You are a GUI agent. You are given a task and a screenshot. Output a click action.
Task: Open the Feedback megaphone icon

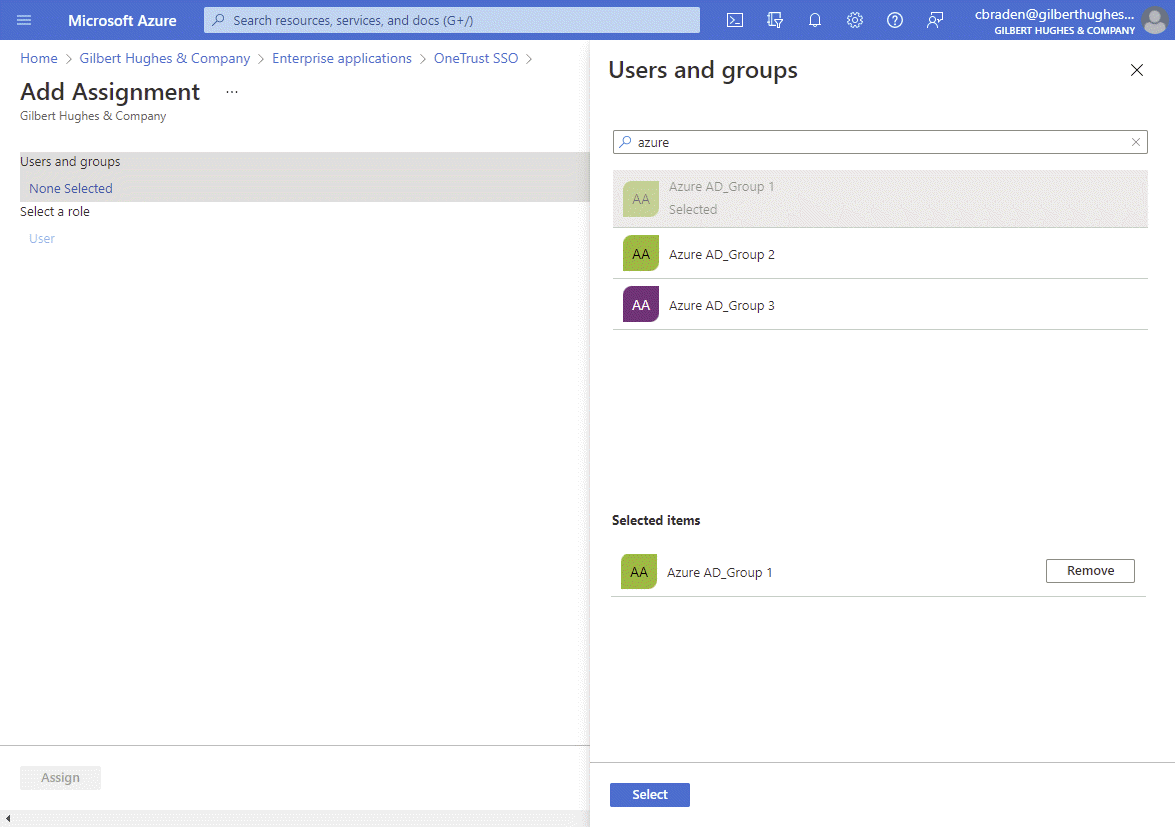[x=935, y=20]
